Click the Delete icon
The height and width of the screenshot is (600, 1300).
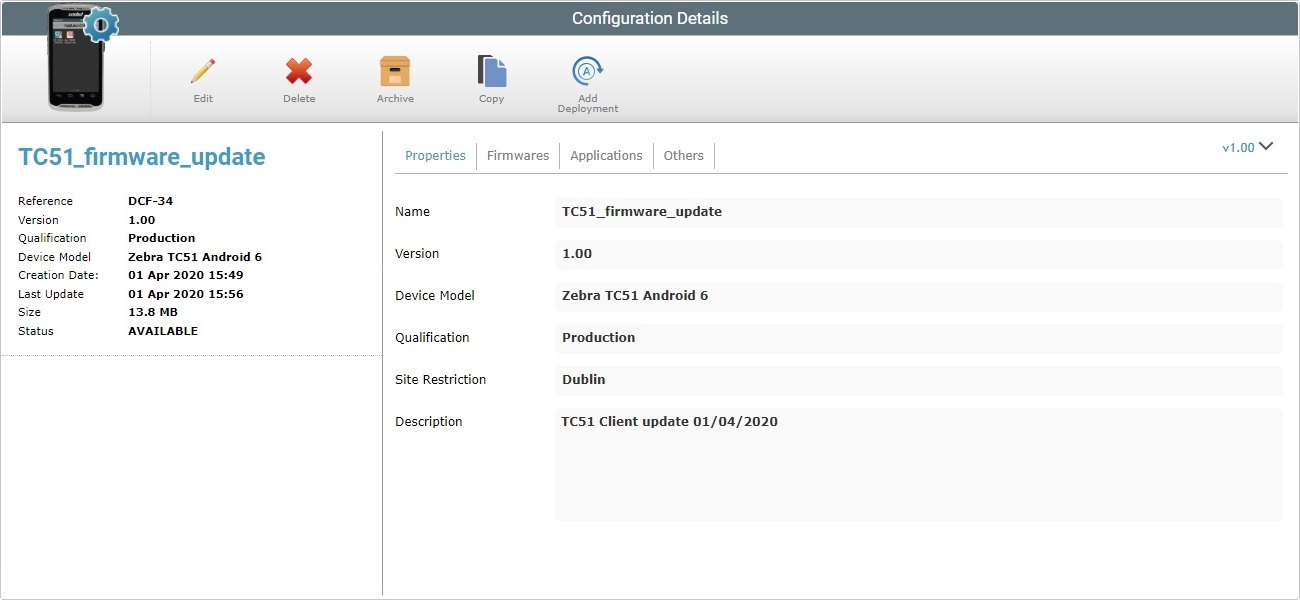pyautogui.click(x=298, y=72)
